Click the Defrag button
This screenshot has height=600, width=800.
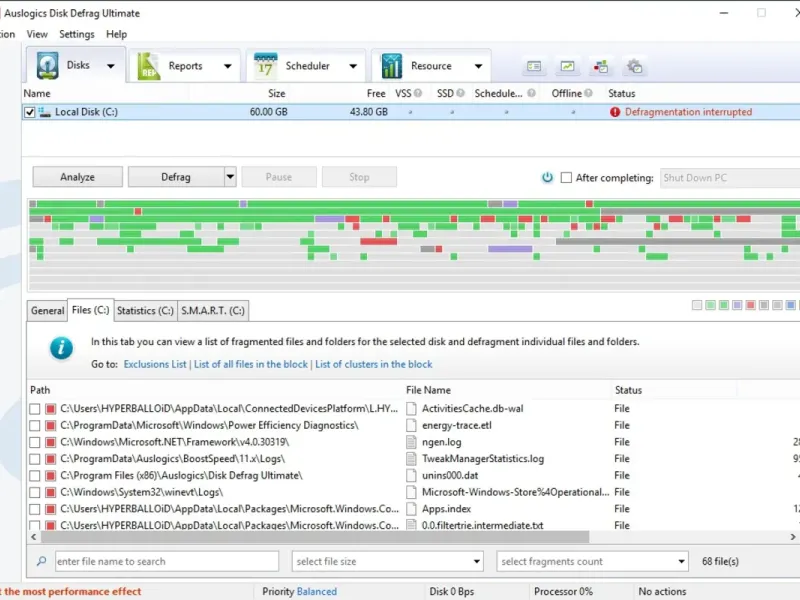click(176, 177)
